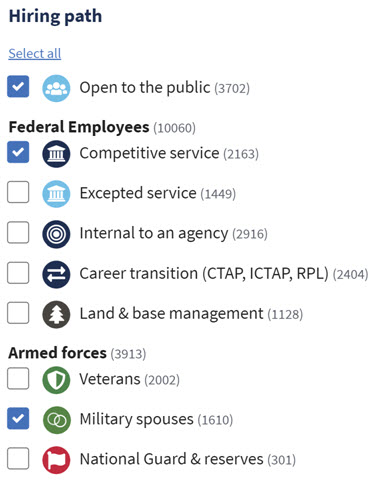
Task: Click the Excepted service light-blue building icon
Action: click(56, 194)
